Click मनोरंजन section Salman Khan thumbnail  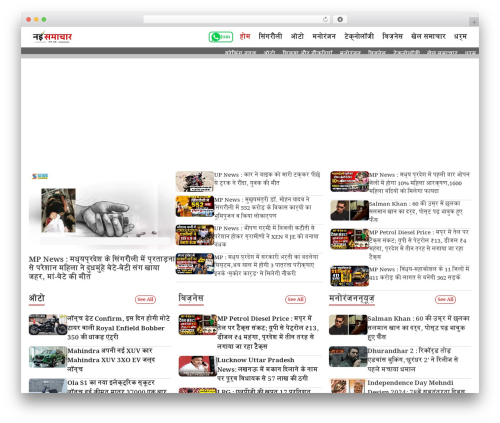348,325
